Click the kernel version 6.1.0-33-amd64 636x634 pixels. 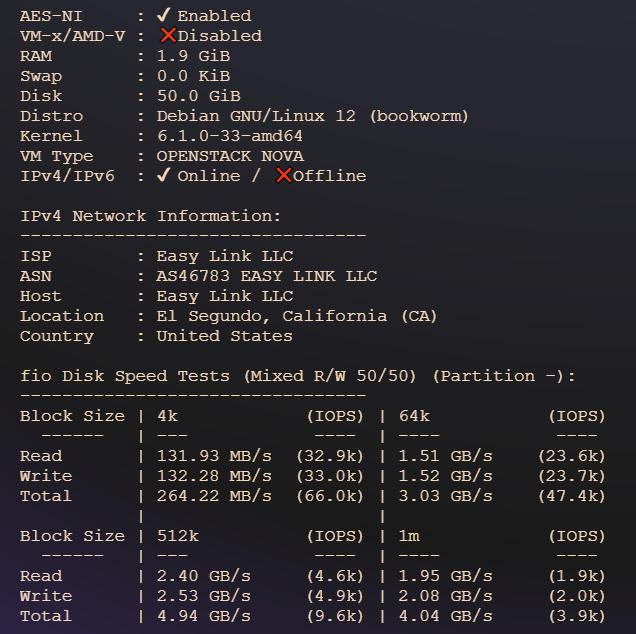tap(230, 136)
